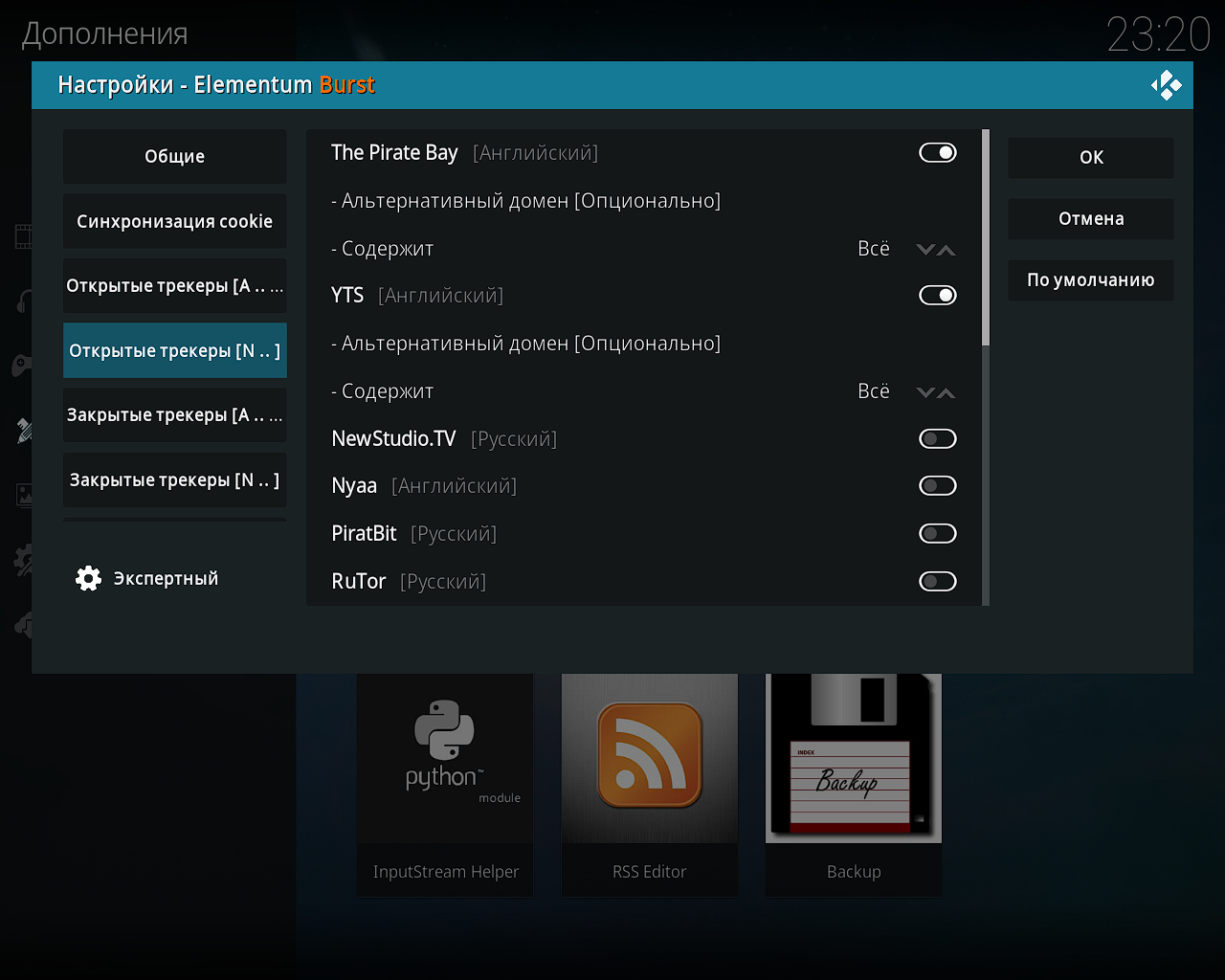Select the Общие settings category
The image size is (1225, 980).
174,156
